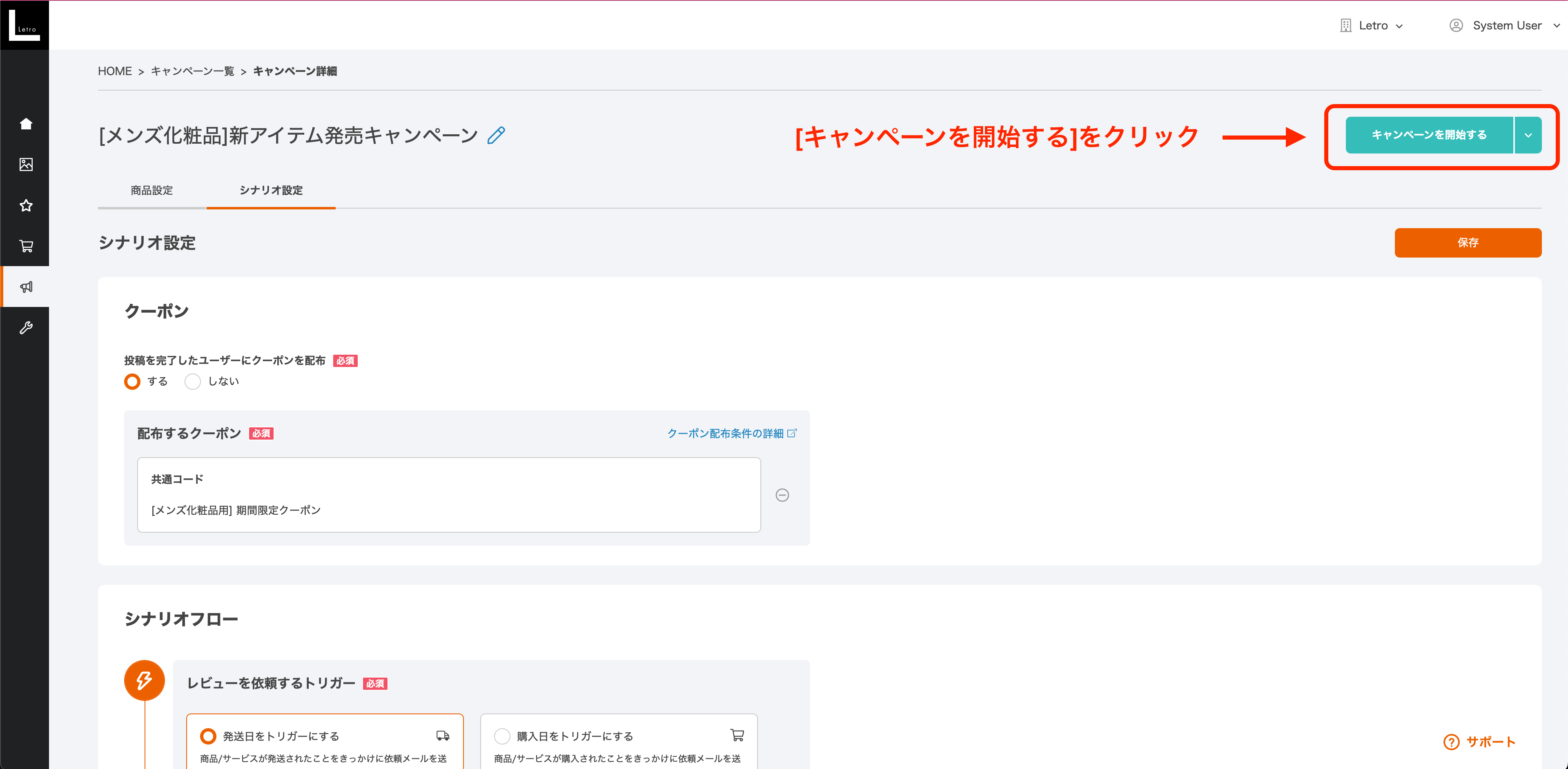The image size is (1568, 769).
Task: Click the 保存 save button
Action: pos(1468,243)
